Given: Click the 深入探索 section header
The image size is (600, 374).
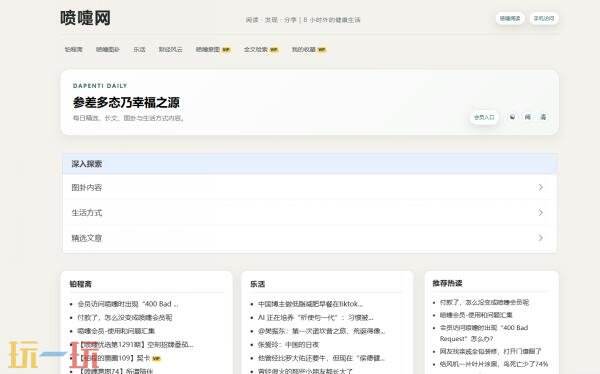Looking at the screenshot, I should (x=309, y=164).
